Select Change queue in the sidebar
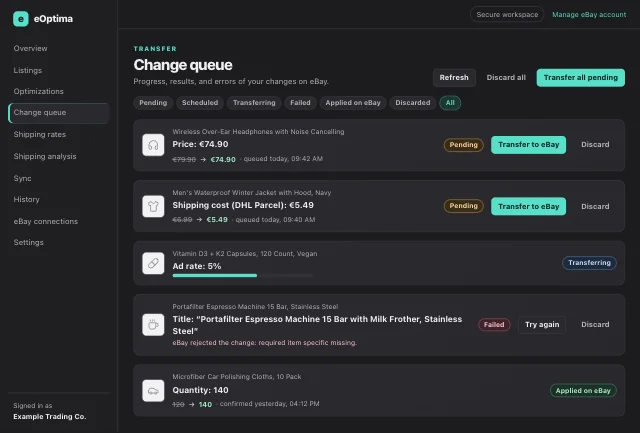The width and height of the screenshot is (640, 433). (58, 113)
